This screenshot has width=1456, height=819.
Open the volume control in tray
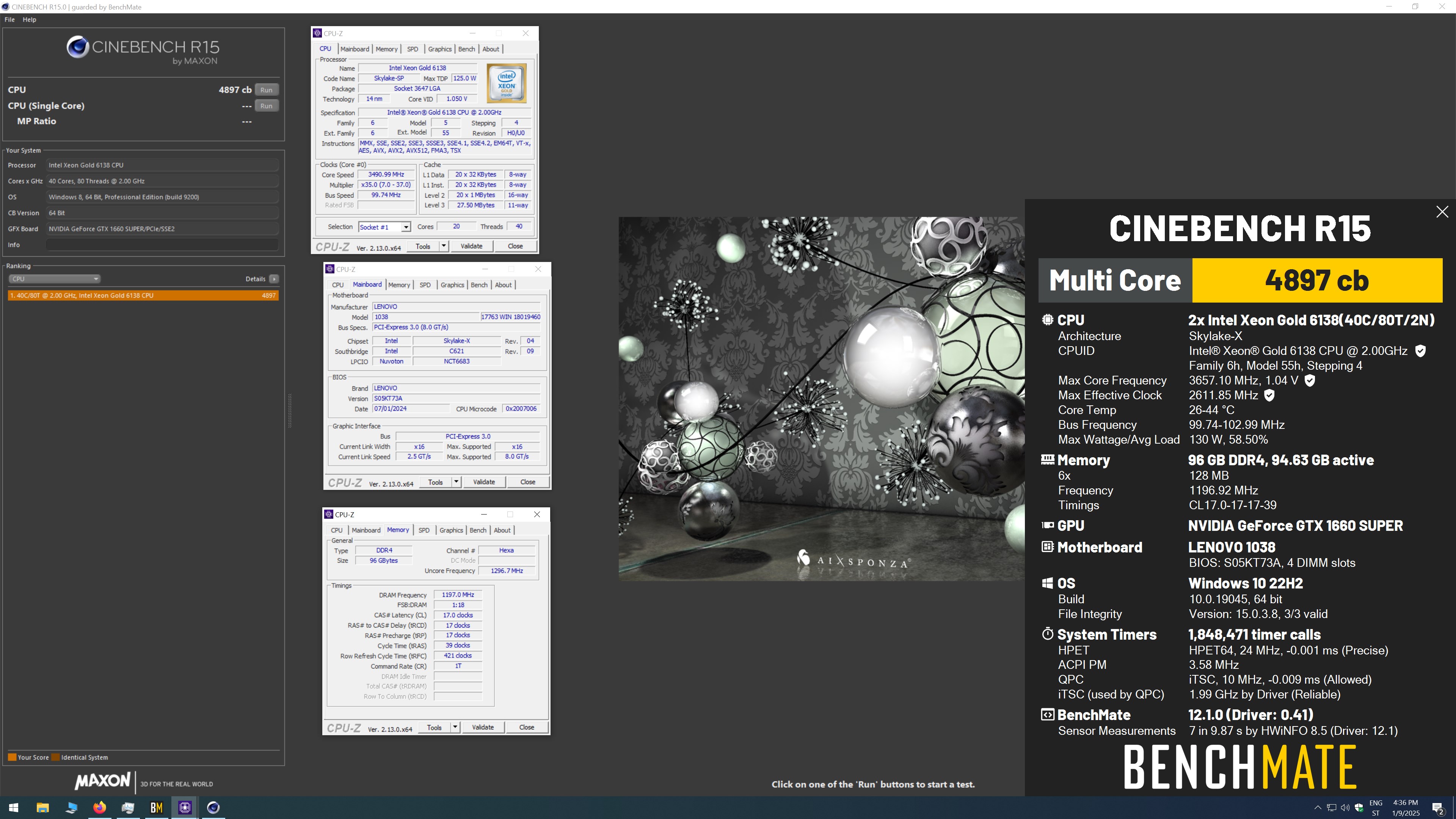tap(1345, 808)
